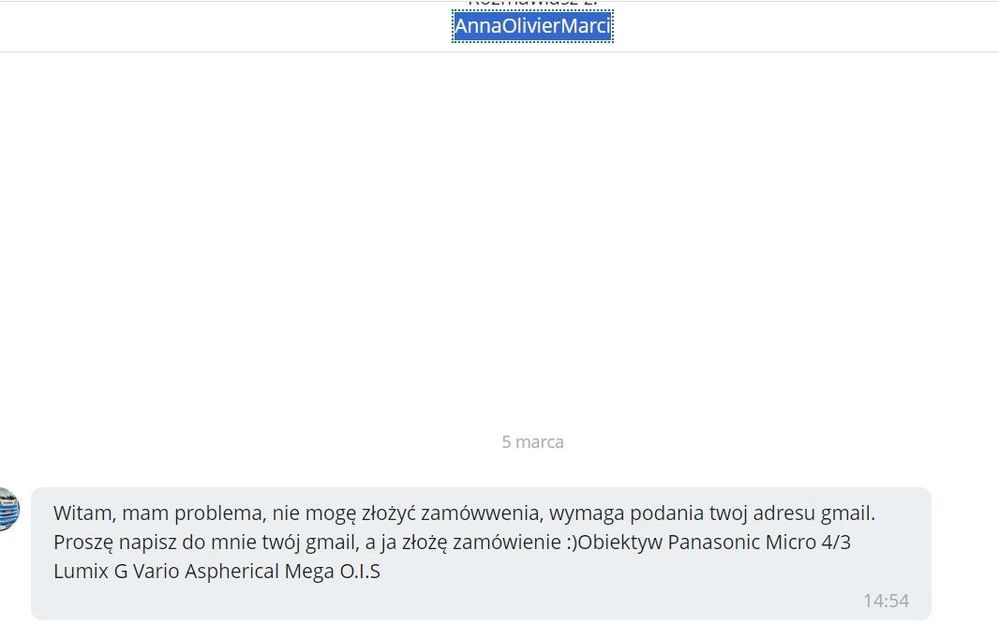Select the misspelled word "zamówwenia"
The height and width of the screenshot is (639, 999).
coord(473,513)
